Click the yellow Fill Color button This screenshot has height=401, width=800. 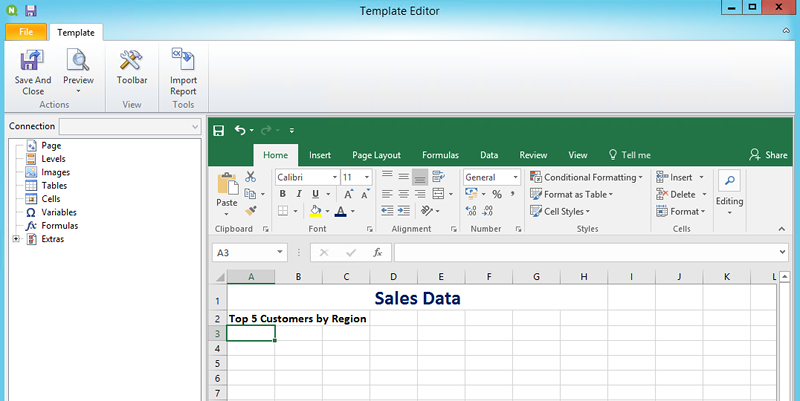tap(315, 211)
